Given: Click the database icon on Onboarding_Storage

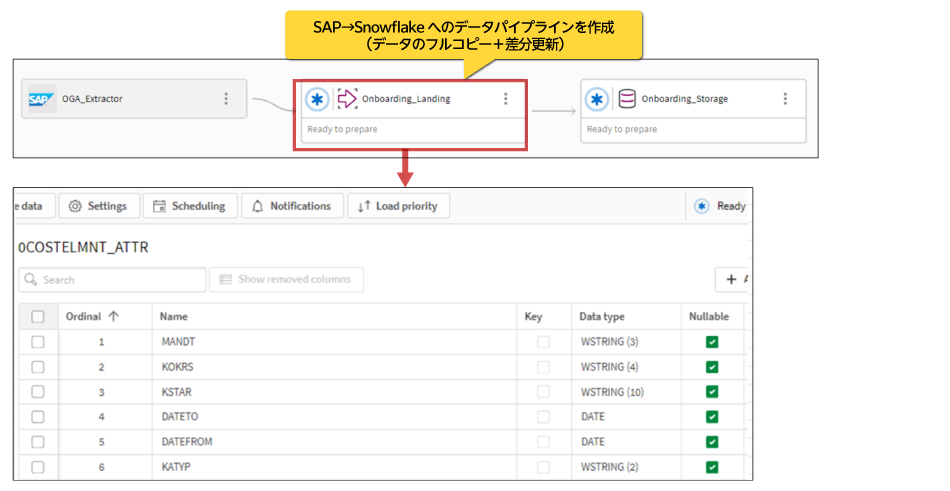Looking at the screenshot, I should (627, 99).
